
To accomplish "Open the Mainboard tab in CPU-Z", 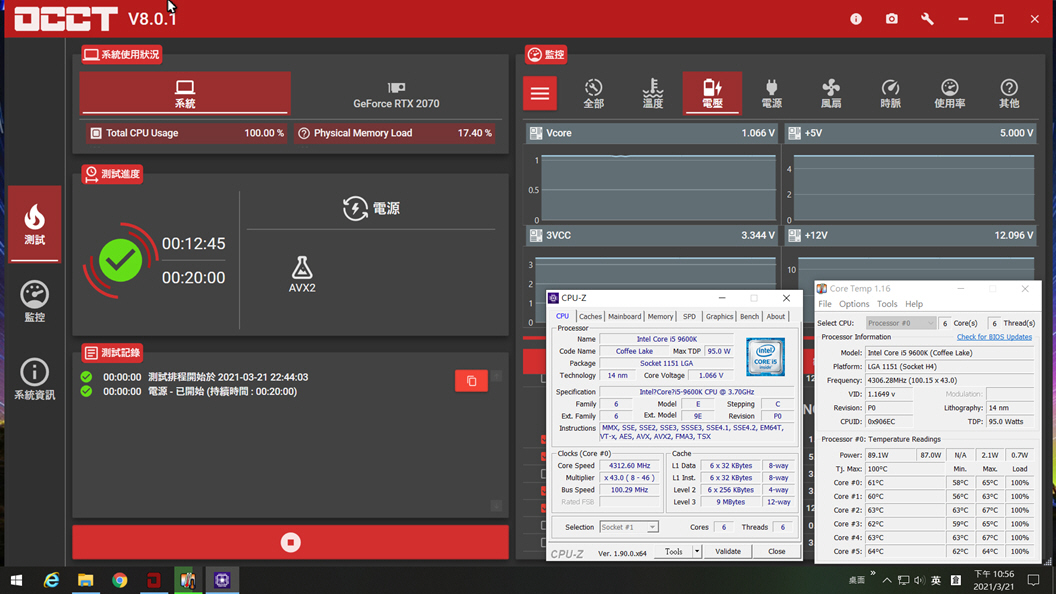I will tap(624, 317).
